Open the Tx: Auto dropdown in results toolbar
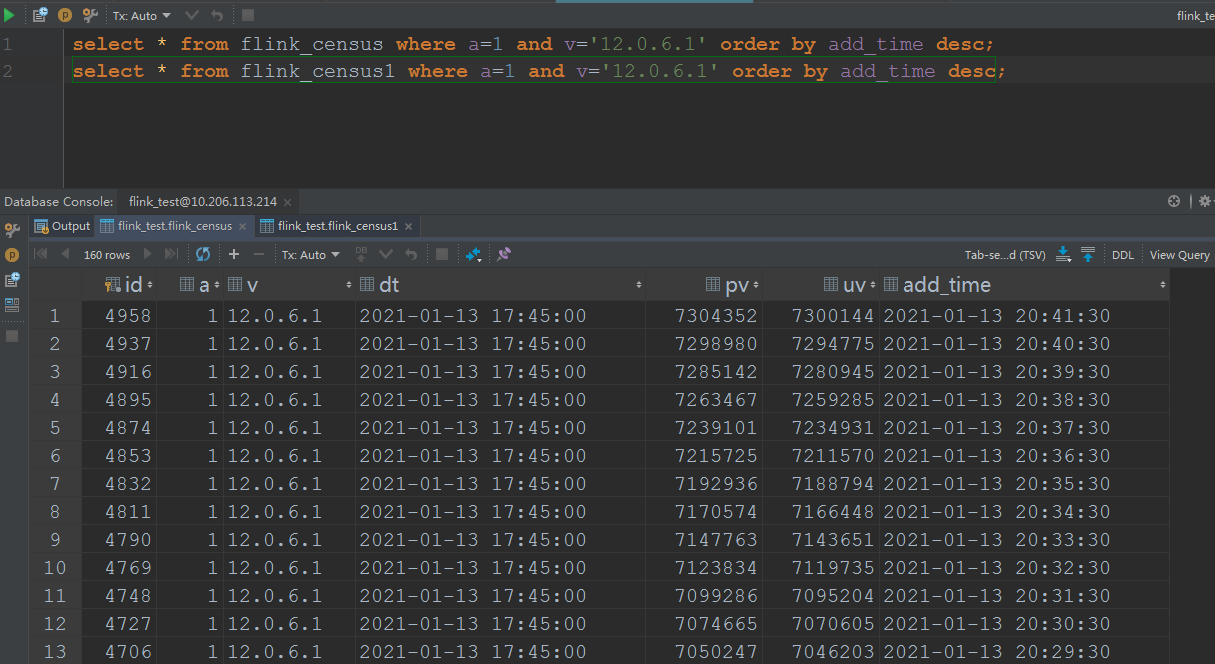This screenshot has width=1215, height=664. click(x=310, y=255)
